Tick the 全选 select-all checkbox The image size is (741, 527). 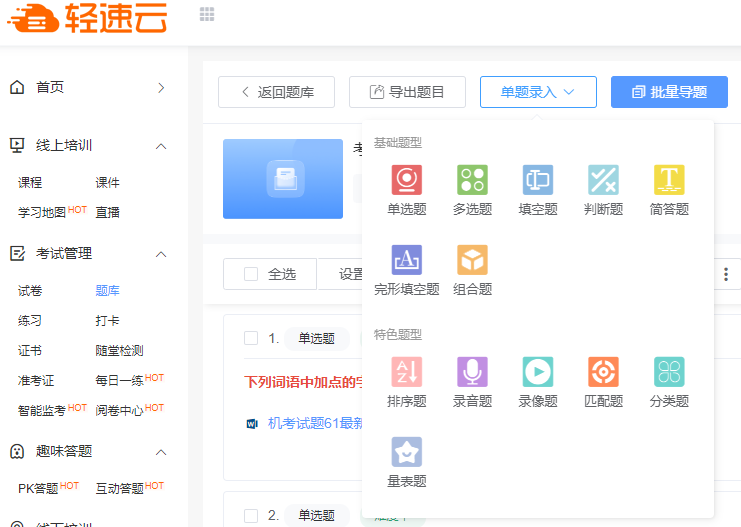[251, 274]
